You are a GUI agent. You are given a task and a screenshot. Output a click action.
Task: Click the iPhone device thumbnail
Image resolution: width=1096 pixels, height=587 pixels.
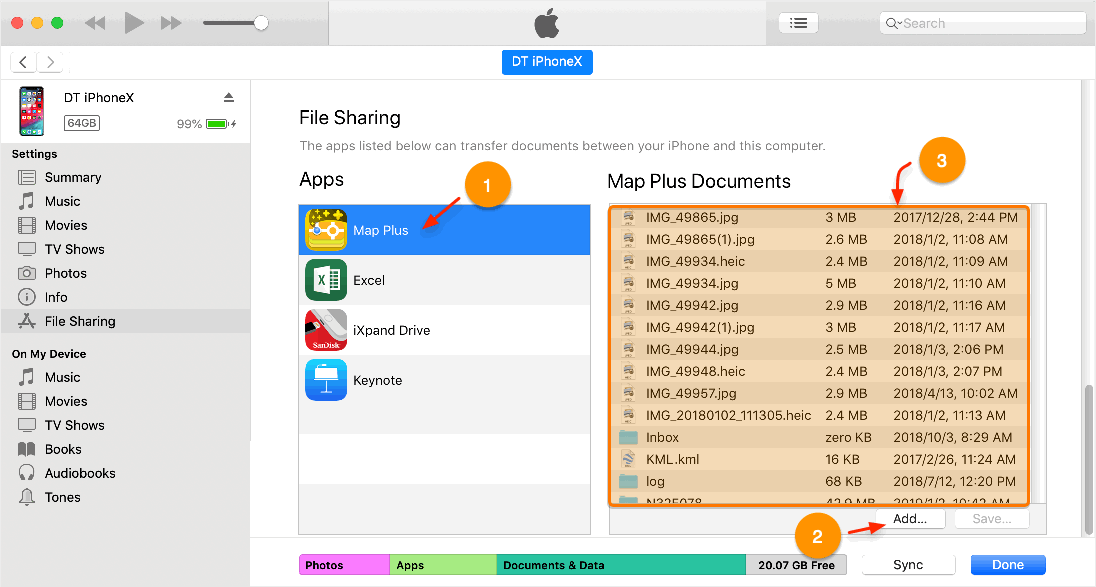[31, 111]
